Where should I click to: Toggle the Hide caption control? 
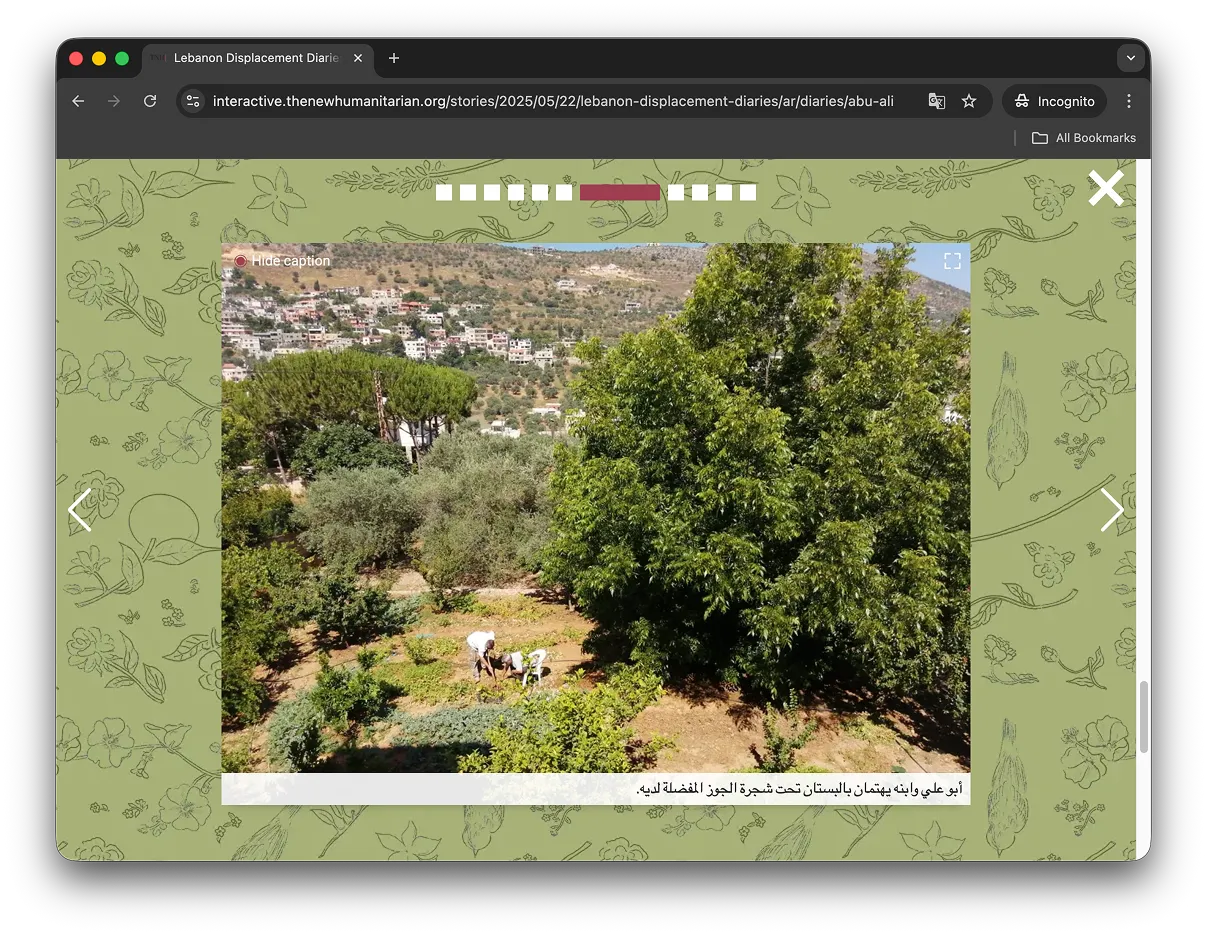tap(282, 261)
